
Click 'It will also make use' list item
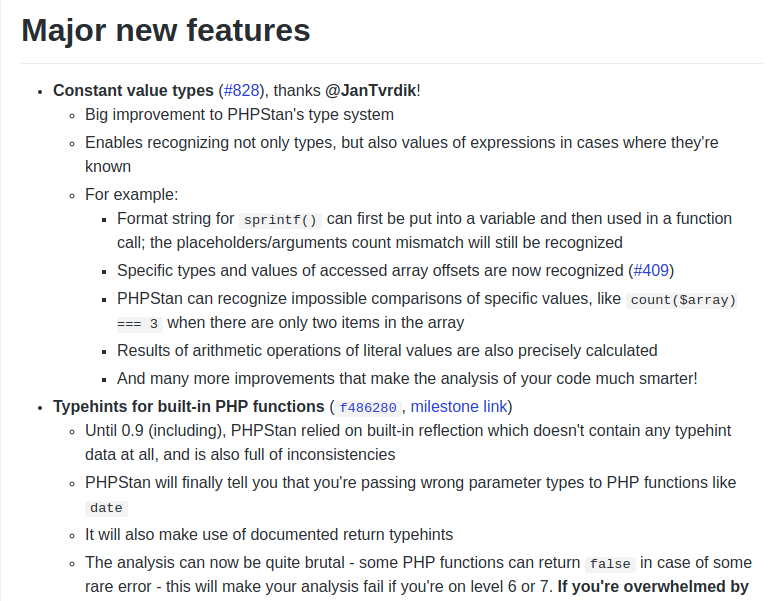(269, 535)
